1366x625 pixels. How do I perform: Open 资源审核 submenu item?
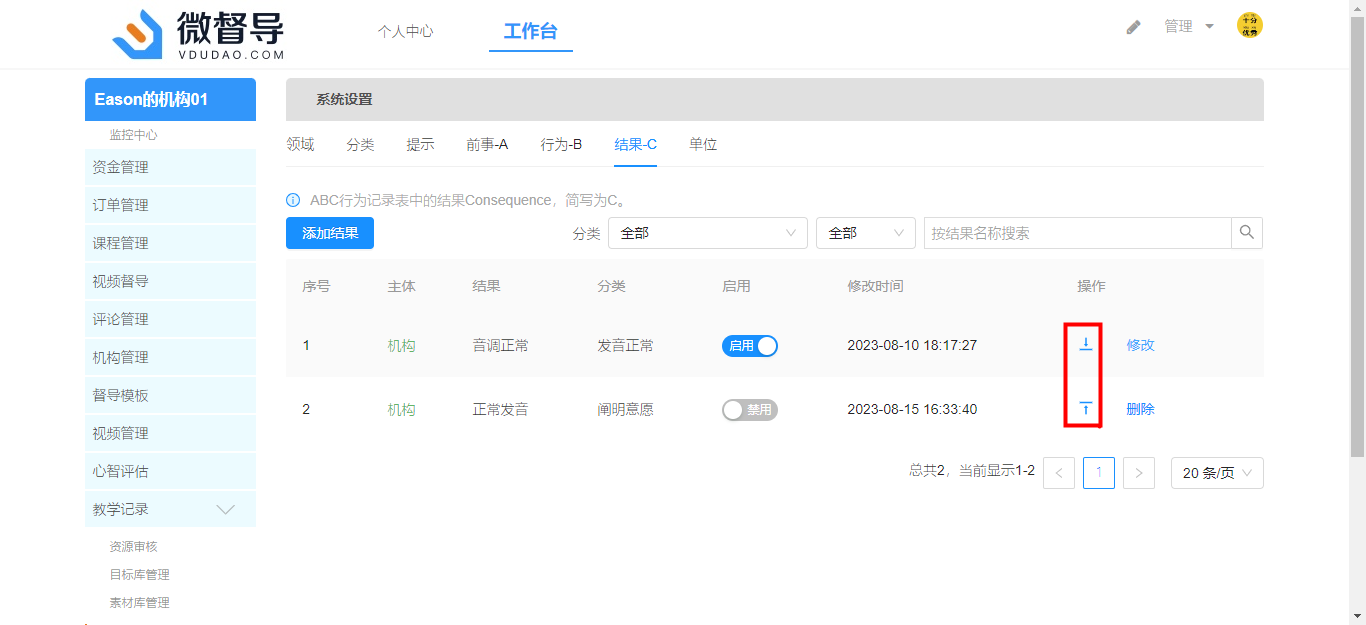point(133,547)
